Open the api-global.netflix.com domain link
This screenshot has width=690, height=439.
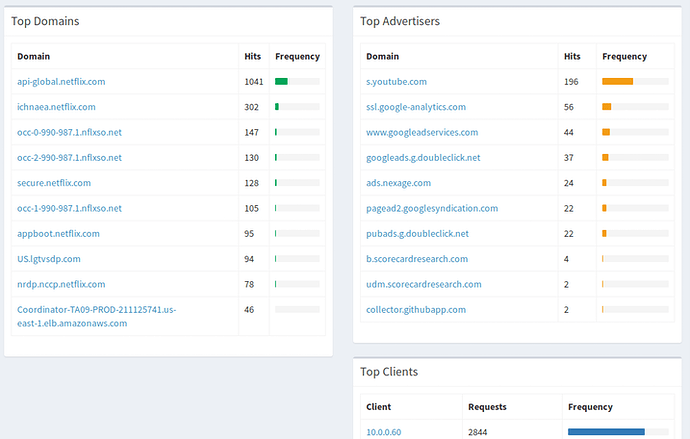tap(61, 82)
